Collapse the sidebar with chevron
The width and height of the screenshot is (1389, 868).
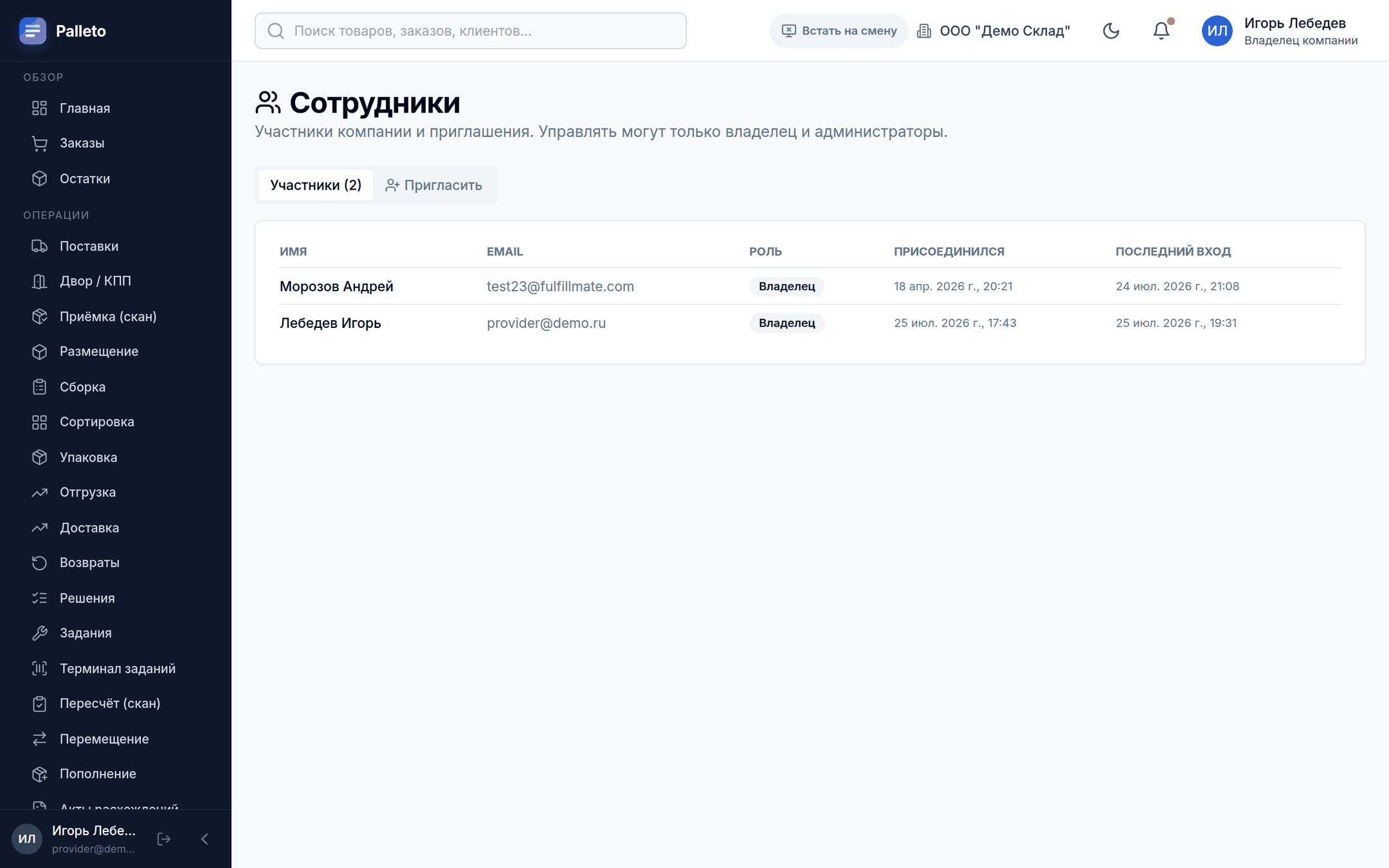click(x=205, y=839)
